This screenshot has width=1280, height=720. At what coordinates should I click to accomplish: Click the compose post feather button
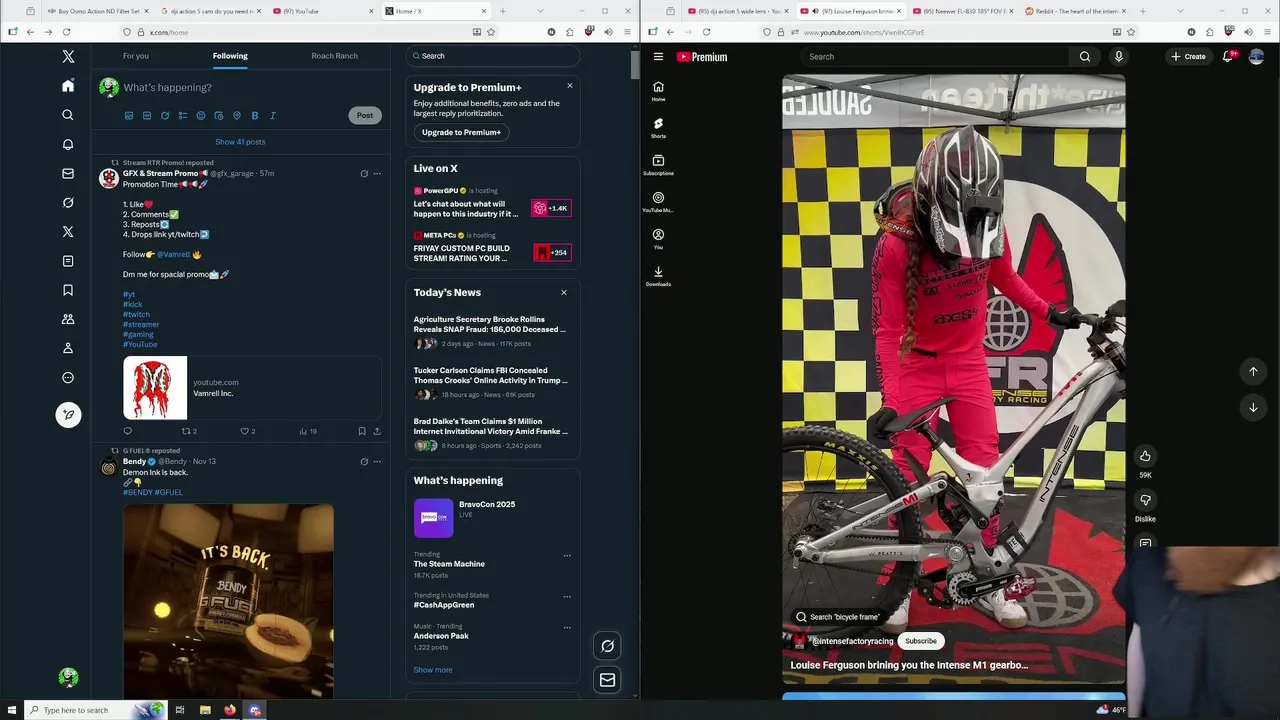68,414
